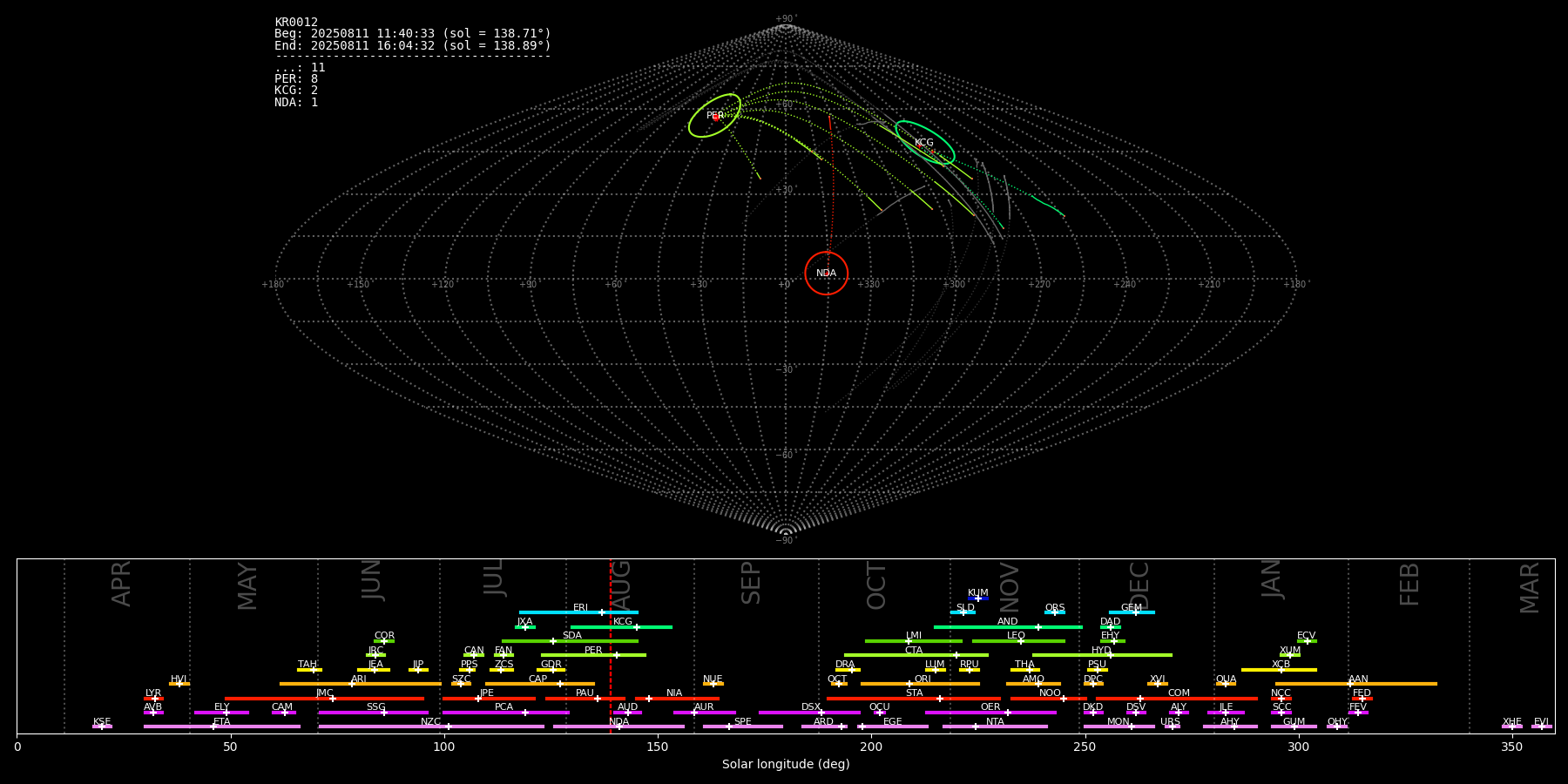Click the green AND shower bar
1568x784 pixels.
(1008, 626)
